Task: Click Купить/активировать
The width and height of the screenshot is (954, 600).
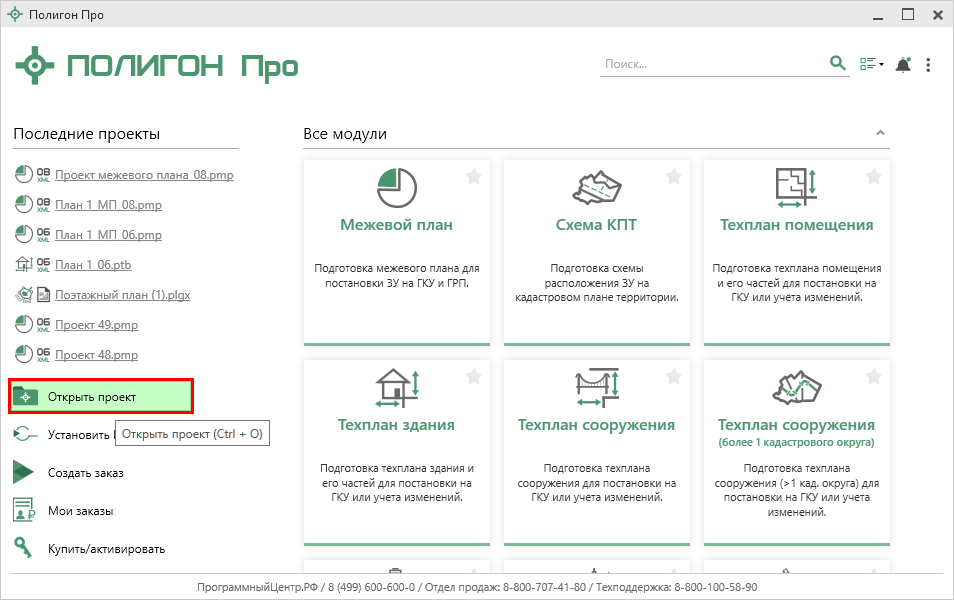Action: pos(106,548)
